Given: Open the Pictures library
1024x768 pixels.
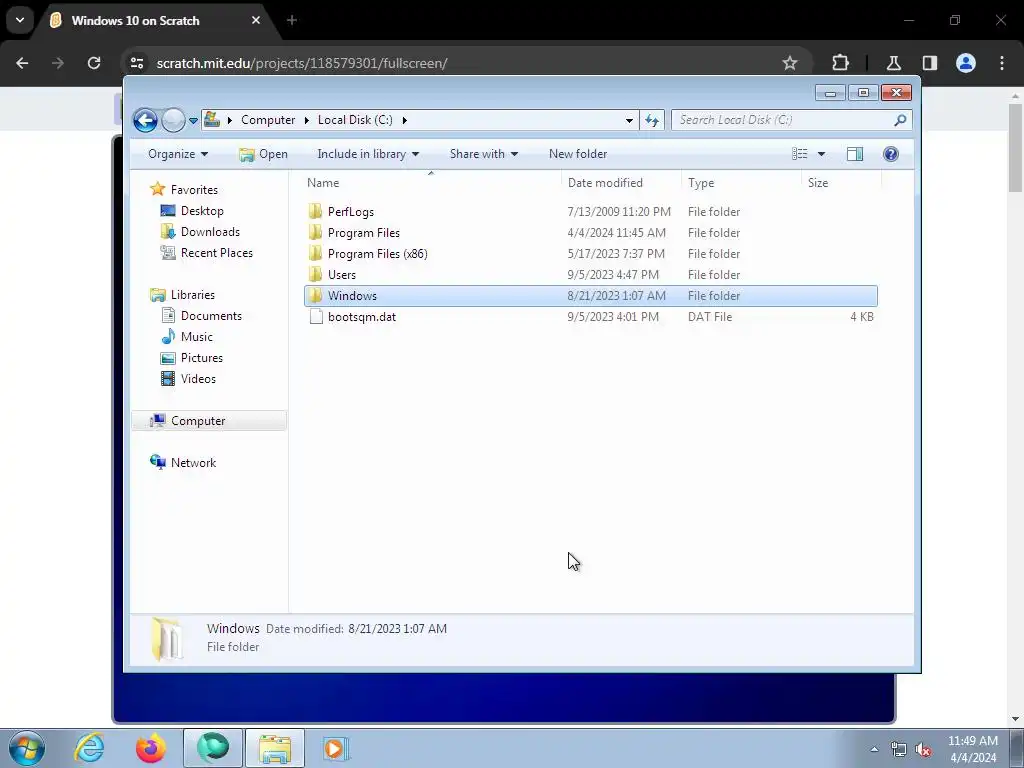Looking at the screenshot, I should coord(202,358).
